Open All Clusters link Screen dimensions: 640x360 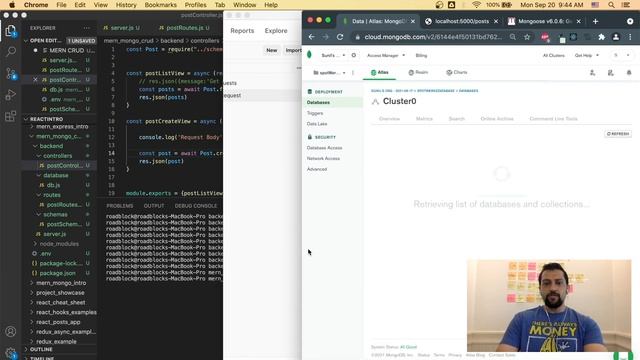(x=553, y=56)
